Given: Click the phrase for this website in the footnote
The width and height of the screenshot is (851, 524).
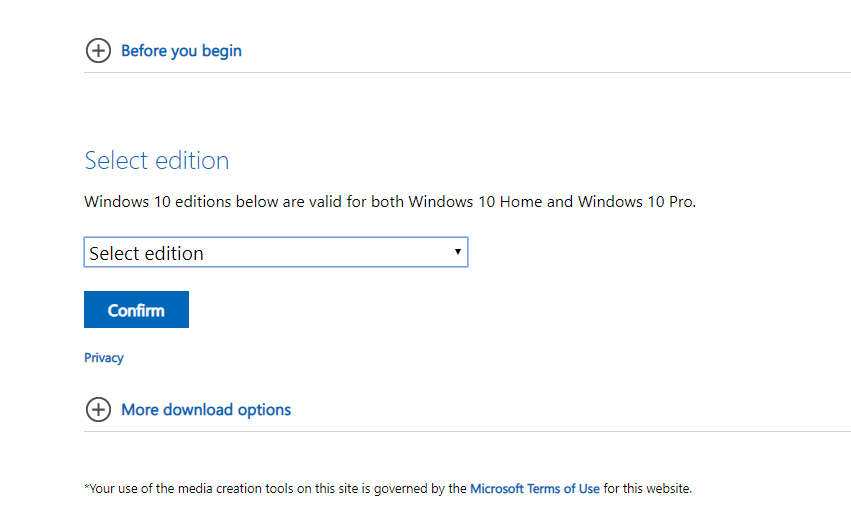Looking at the screenshot, I should (x=647, y=489).
